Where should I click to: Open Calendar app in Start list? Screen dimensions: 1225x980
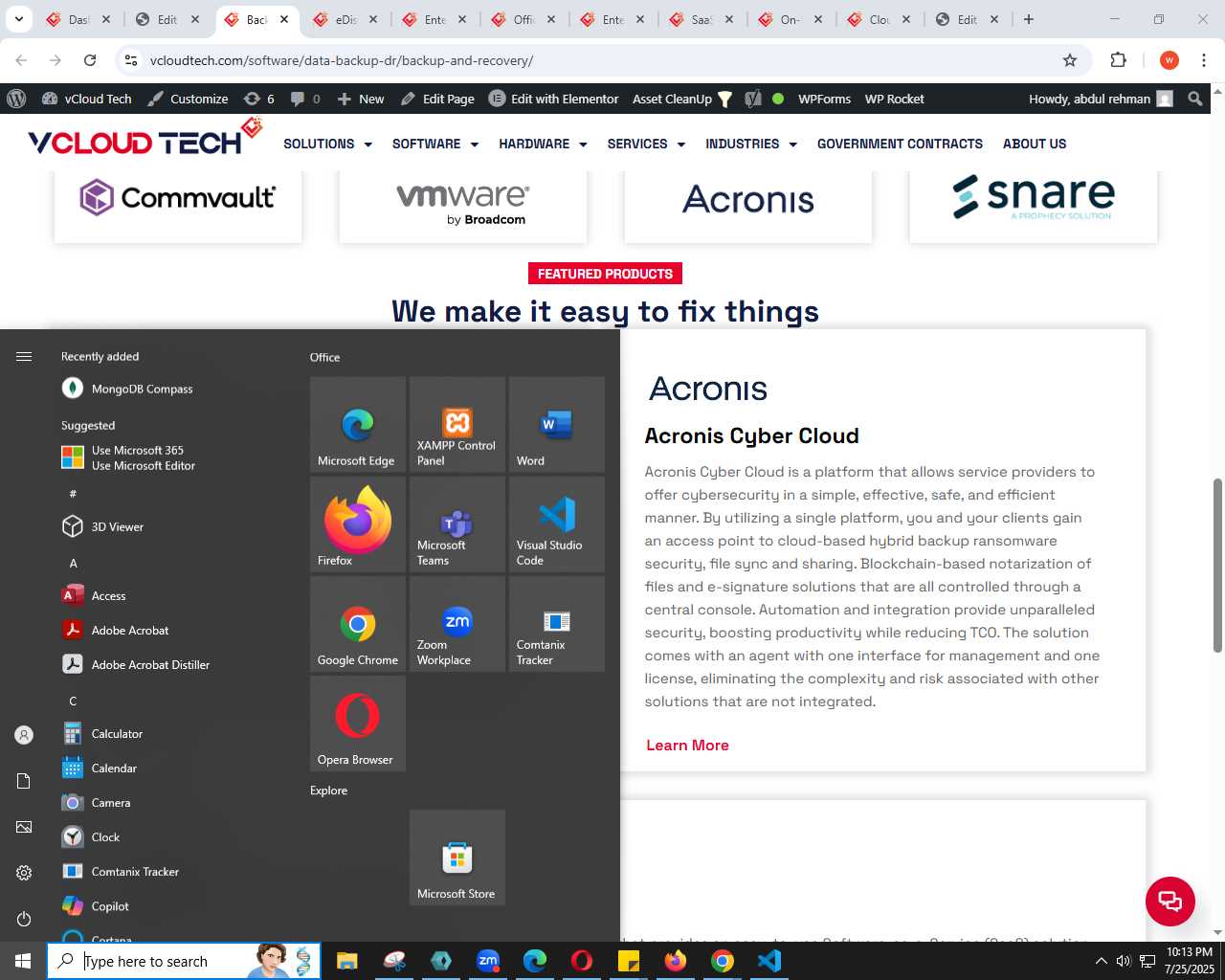(172, 768)
